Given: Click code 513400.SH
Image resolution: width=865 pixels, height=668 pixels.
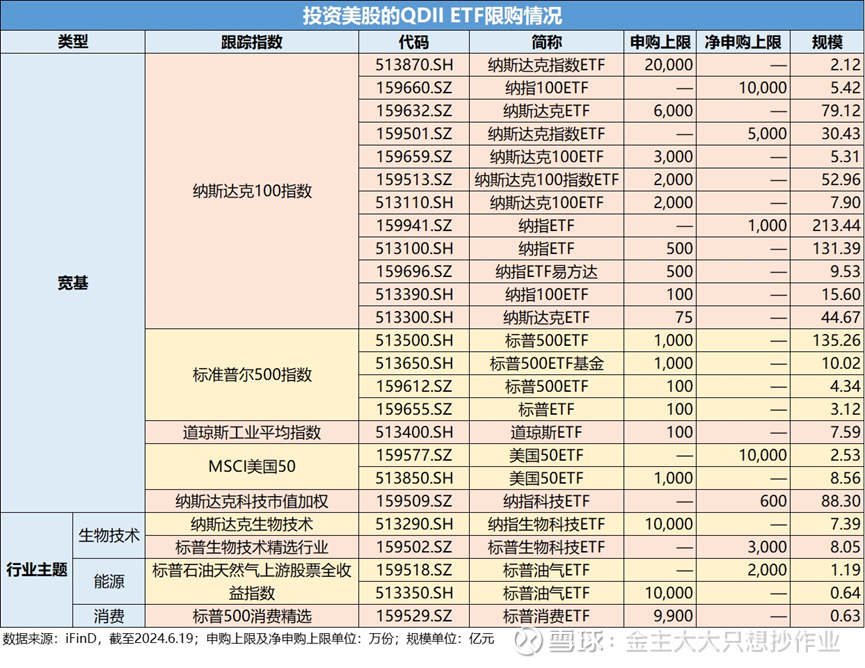Looking at the screenshot, I should 414,432.
